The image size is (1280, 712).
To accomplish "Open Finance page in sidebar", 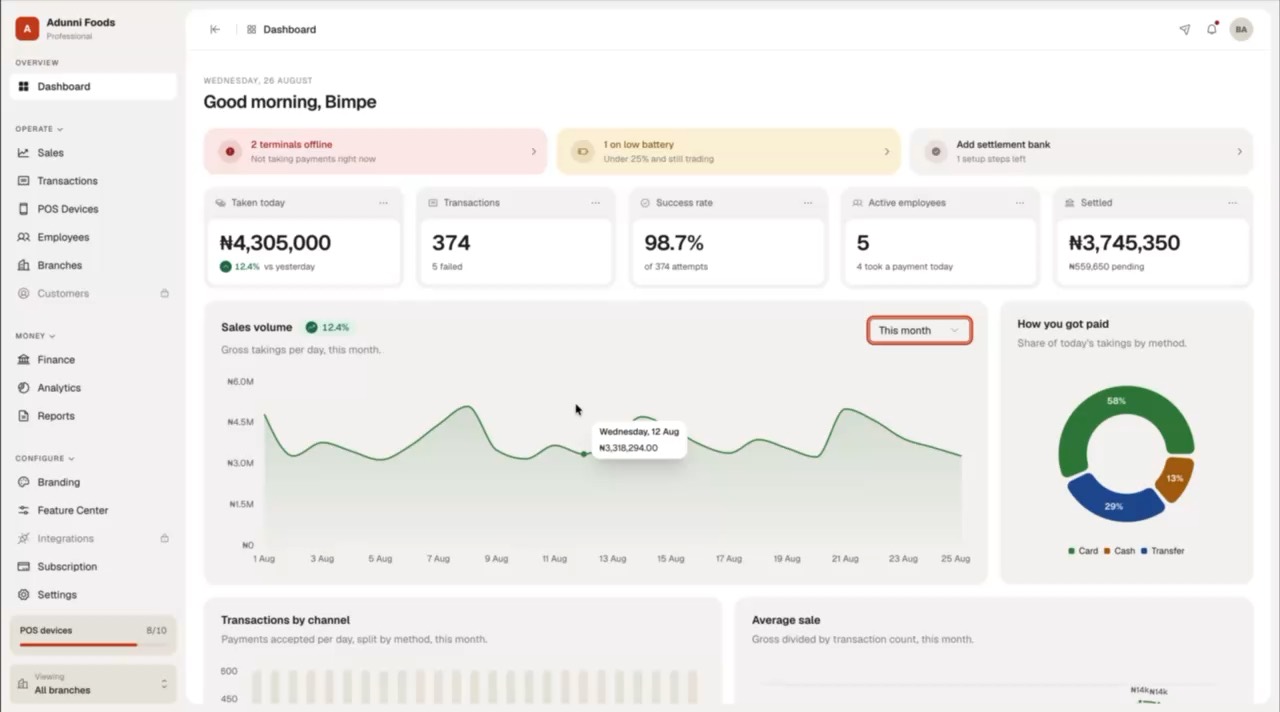I will coord(93,360).
